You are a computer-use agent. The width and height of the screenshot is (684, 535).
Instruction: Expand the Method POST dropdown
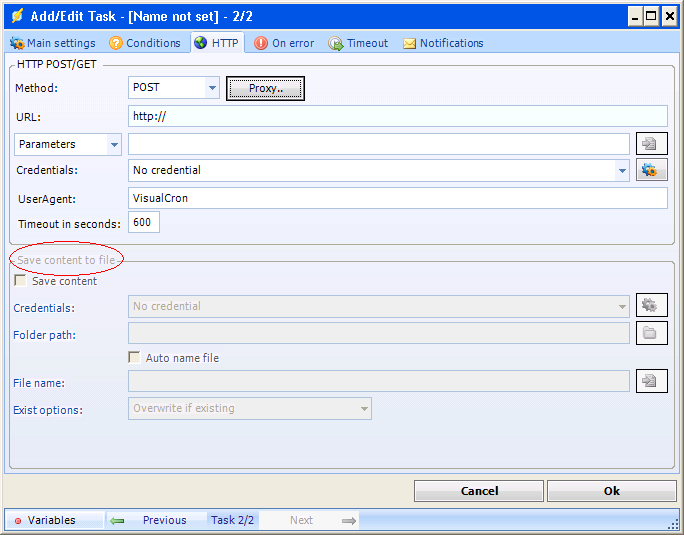[212, 88]
